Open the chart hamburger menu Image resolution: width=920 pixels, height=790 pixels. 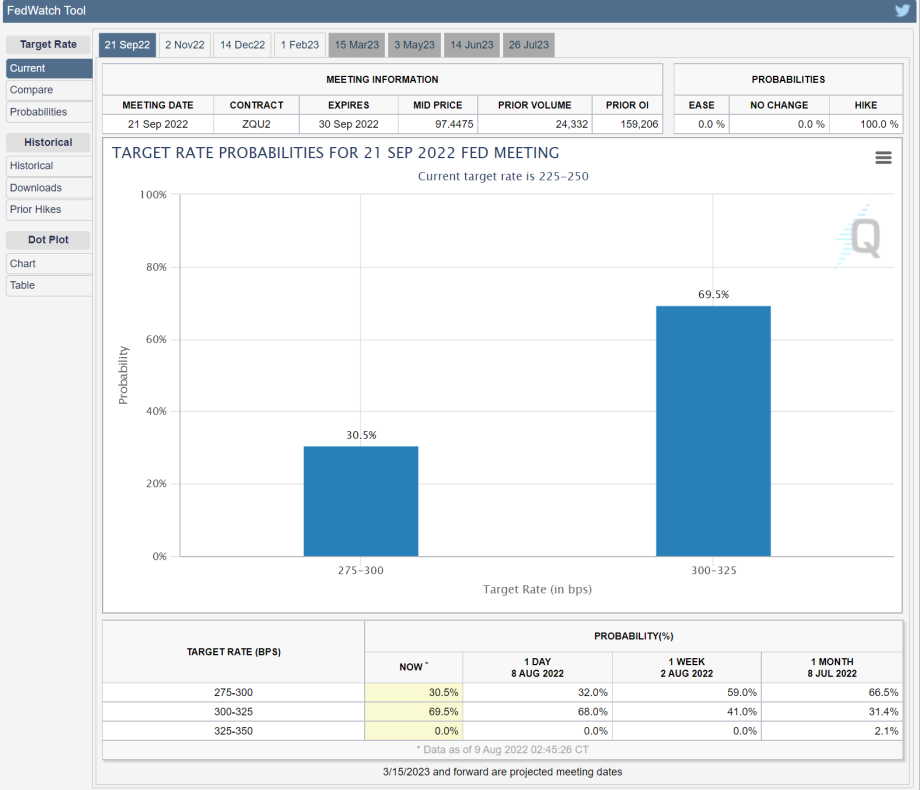pos(883,158)
